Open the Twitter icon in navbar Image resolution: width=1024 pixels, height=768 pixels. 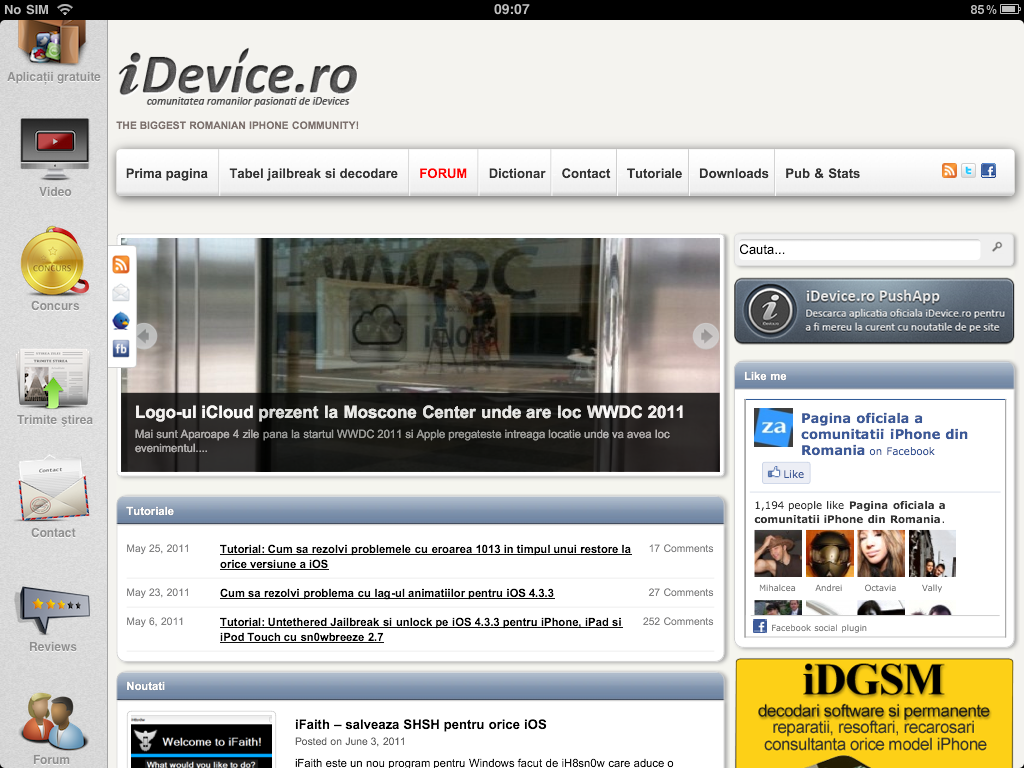[x=968, y=171]
